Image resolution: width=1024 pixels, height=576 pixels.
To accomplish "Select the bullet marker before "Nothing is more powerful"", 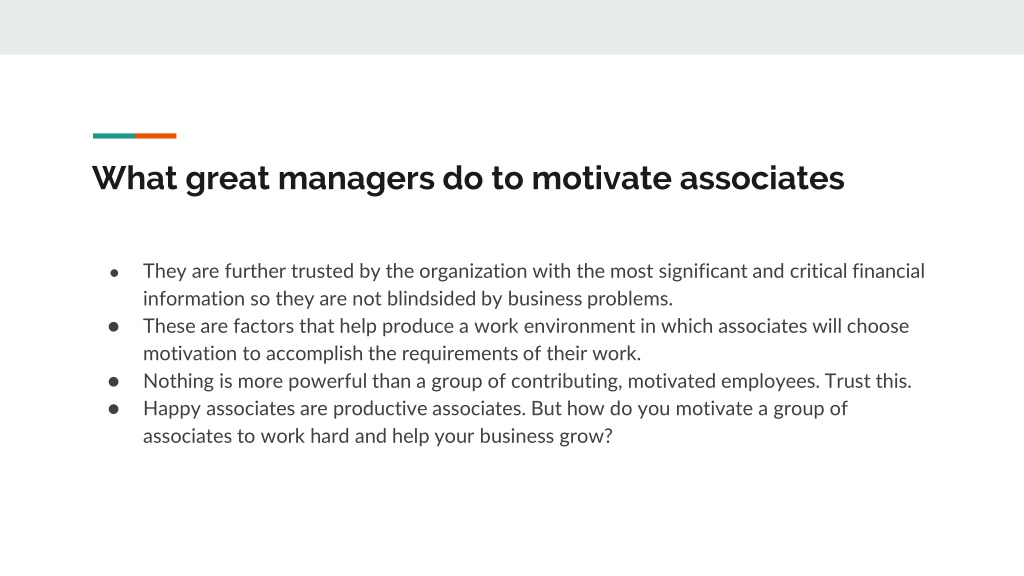I will 114,381.
